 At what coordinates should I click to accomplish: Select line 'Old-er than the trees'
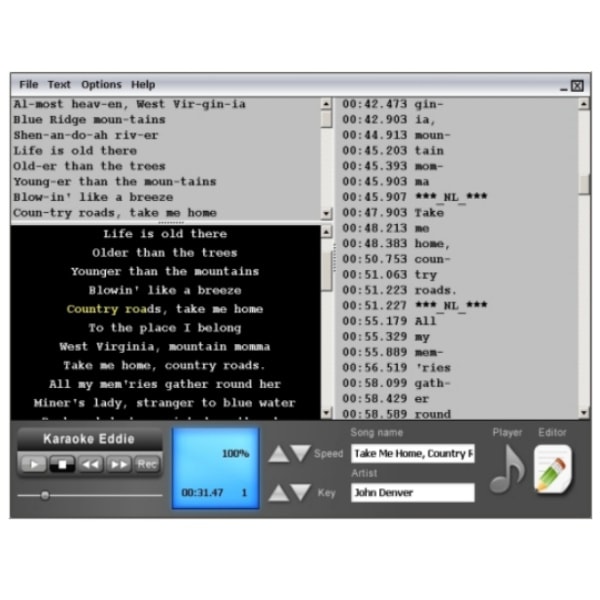coord(89,166)
